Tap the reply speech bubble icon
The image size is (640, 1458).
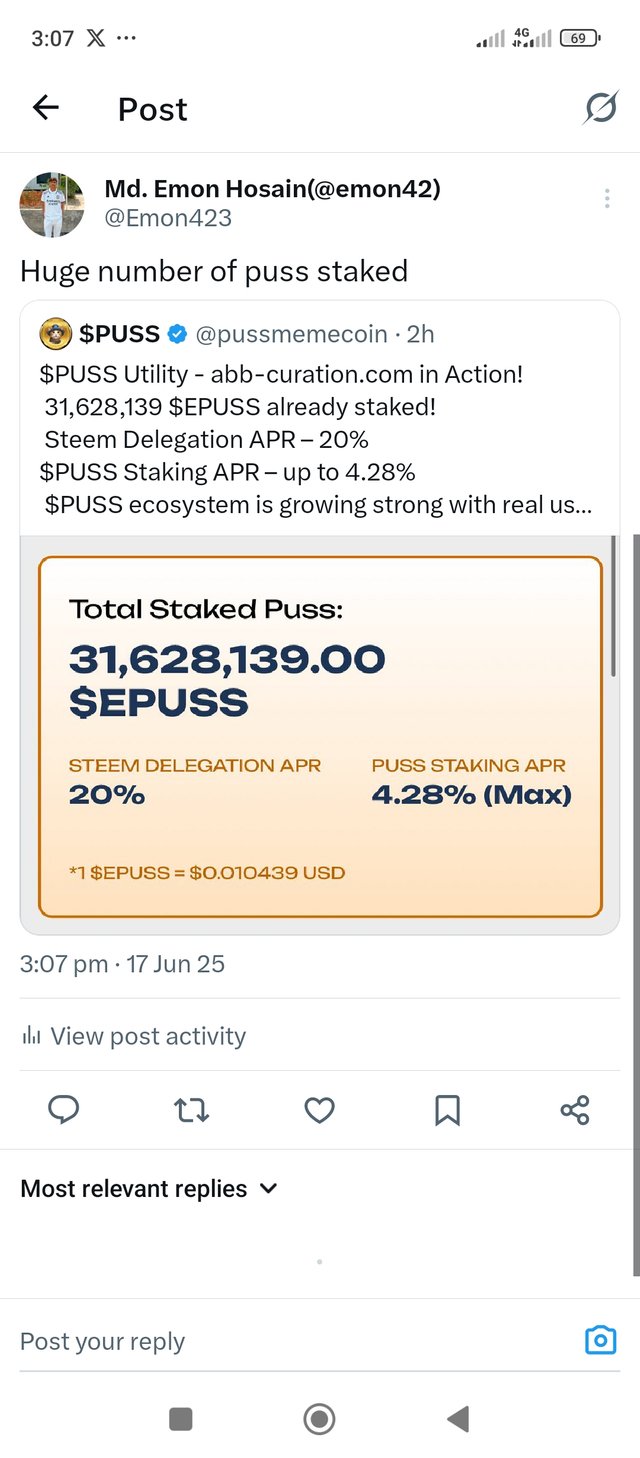(64, 1110)
